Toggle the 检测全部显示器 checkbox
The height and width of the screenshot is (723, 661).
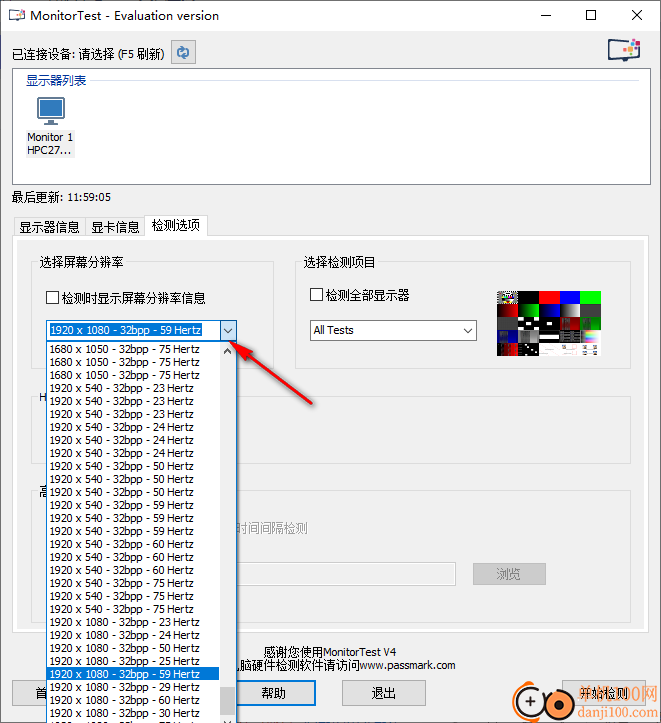coord(316,295)
